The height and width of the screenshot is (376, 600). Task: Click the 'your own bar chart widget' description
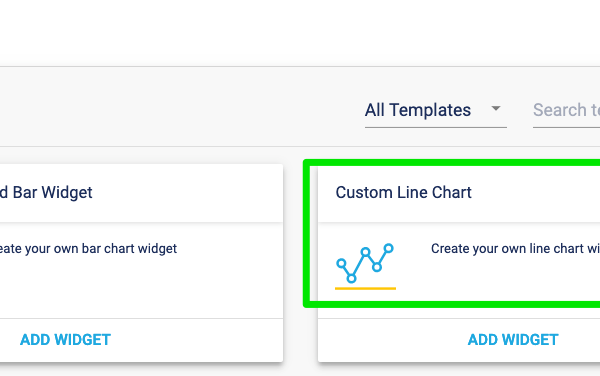point(88,249)
